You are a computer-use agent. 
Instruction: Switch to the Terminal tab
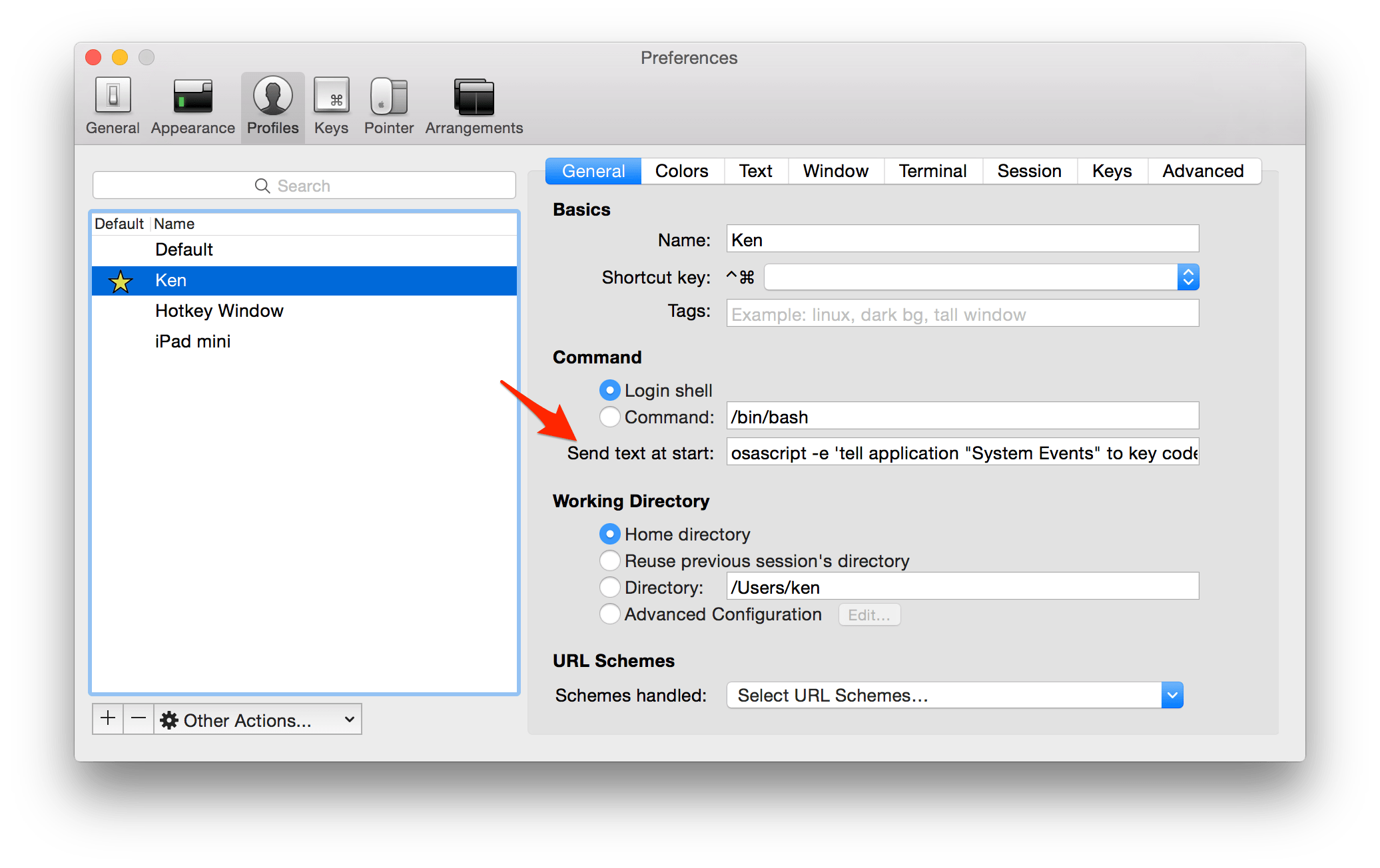932,171
